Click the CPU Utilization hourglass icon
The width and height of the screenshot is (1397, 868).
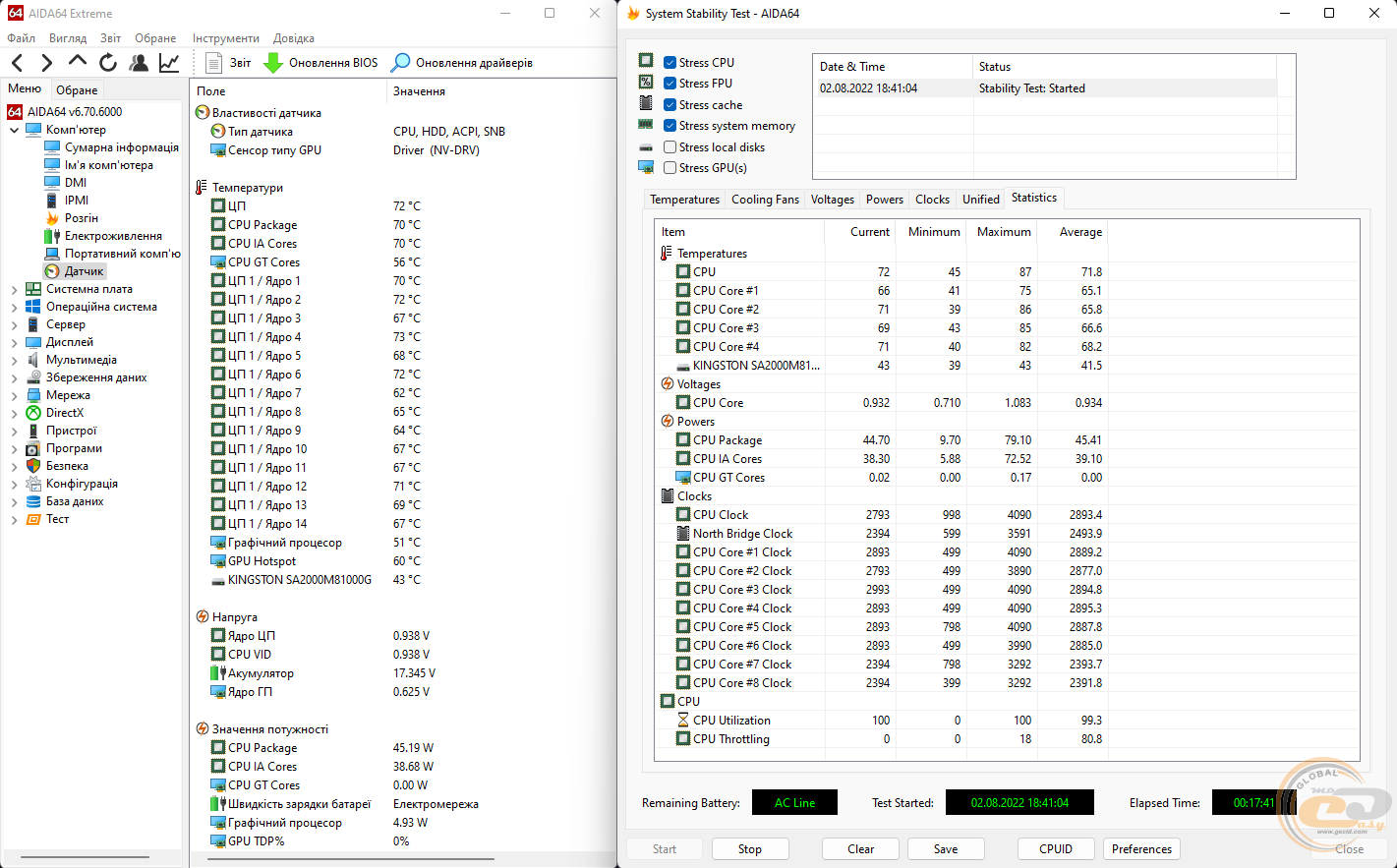tap(683, 721)
